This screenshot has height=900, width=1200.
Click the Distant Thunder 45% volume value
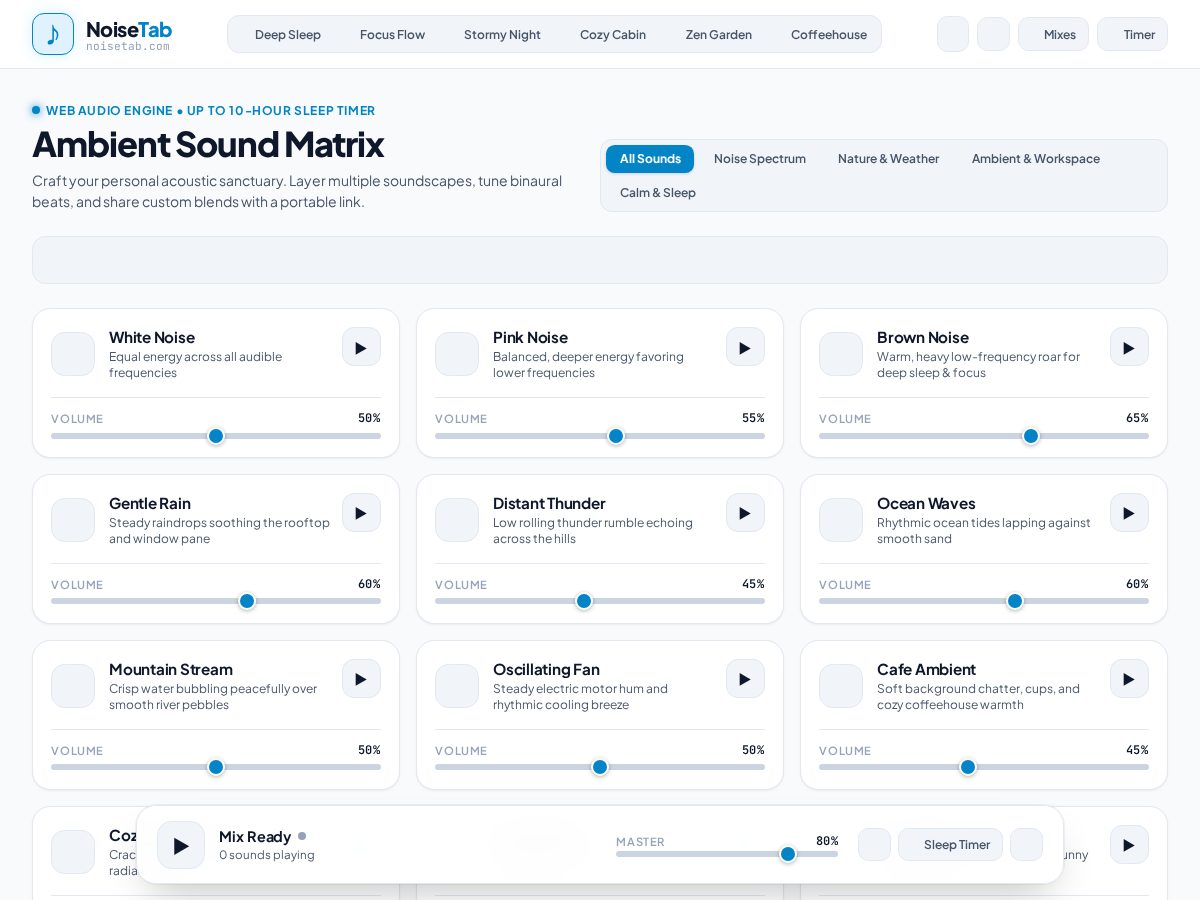(x=753, y=584)
